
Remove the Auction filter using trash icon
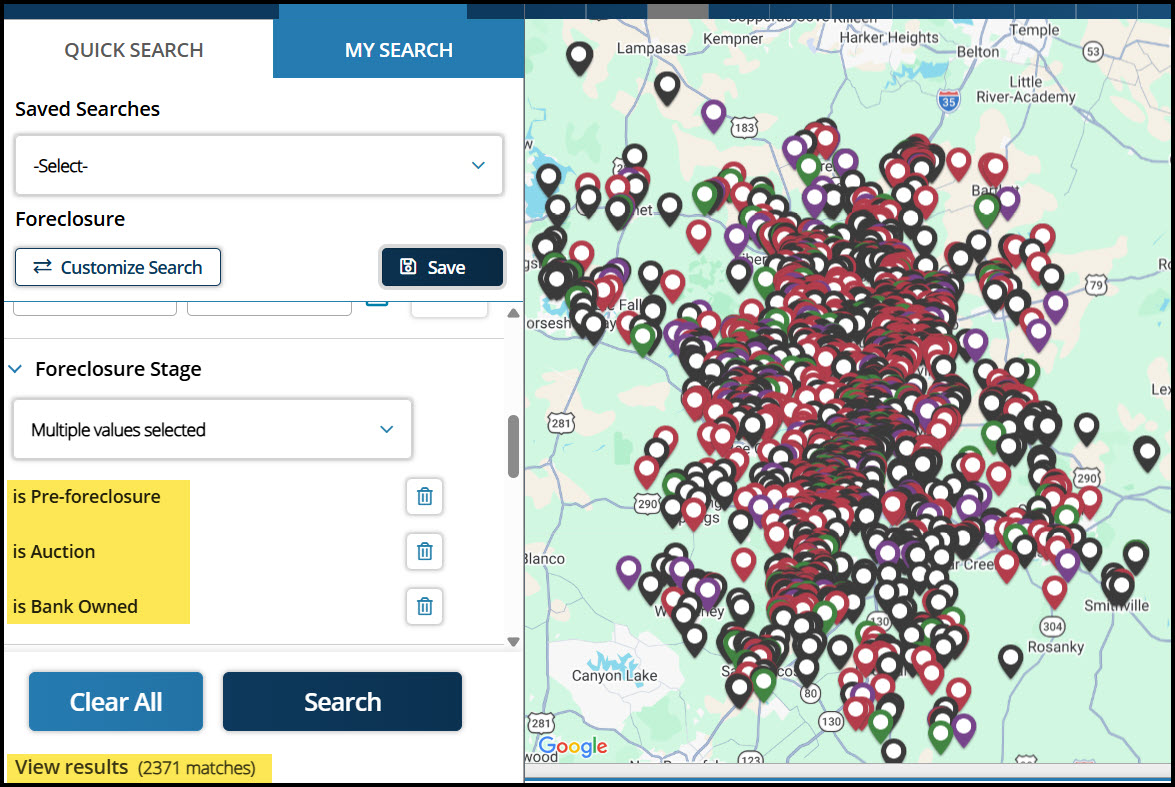coord(424,551)
